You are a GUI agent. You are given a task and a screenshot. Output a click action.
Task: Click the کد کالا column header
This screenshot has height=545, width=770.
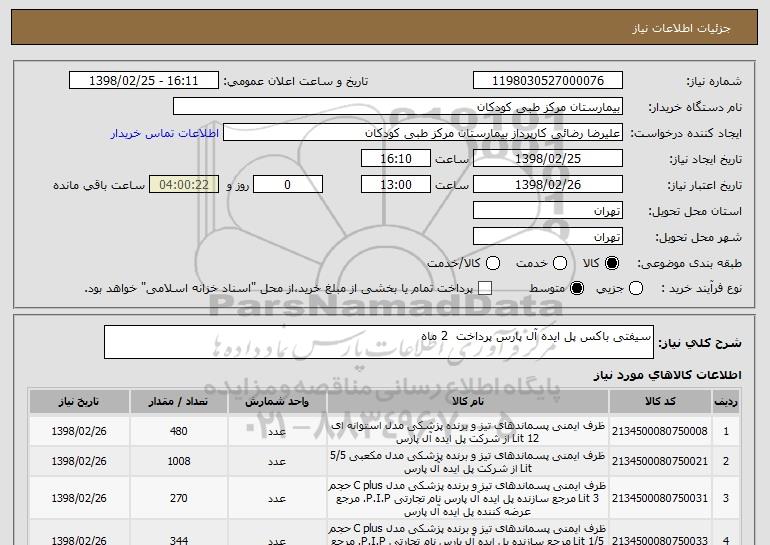coord(660,402)
